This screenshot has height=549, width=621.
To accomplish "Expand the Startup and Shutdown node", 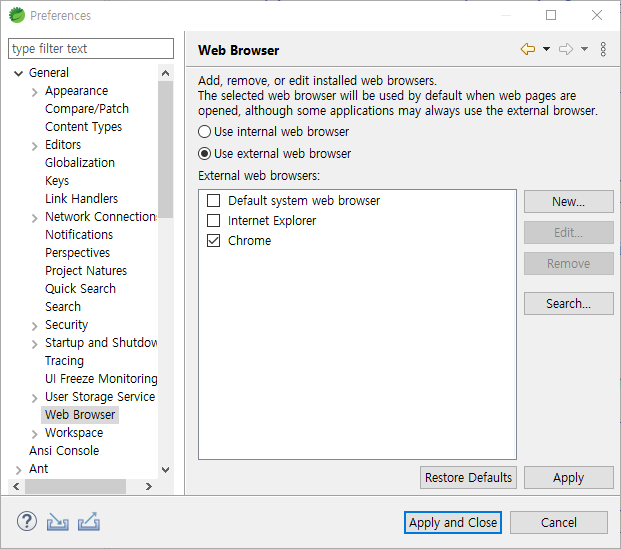I will 34,344.
